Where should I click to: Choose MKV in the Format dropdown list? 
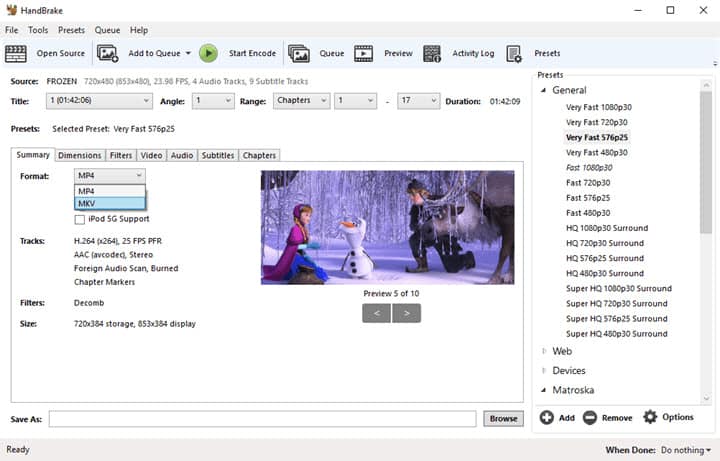(x=110, y=203)
